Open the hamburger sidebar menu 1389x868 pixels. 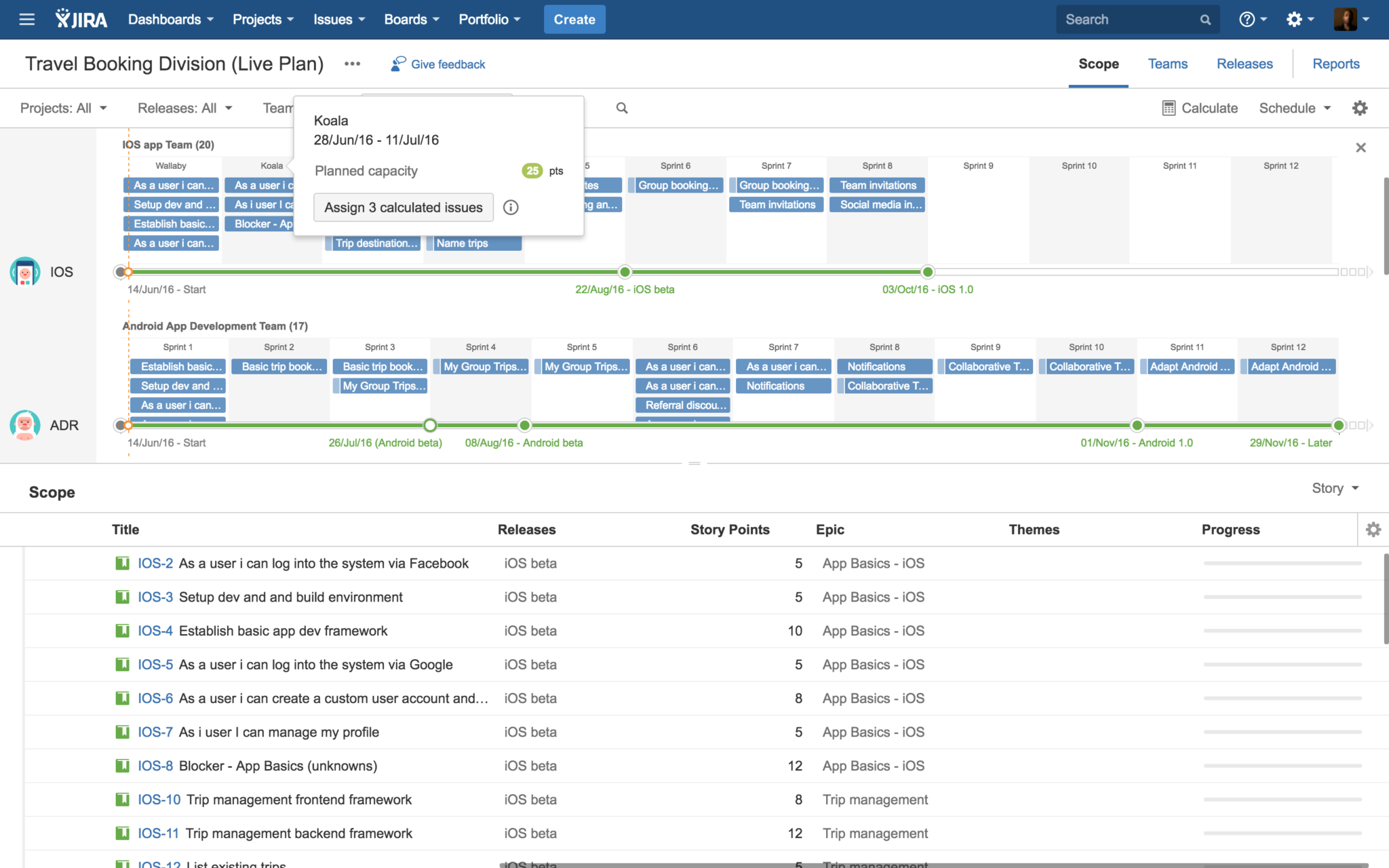click(27, 20)
